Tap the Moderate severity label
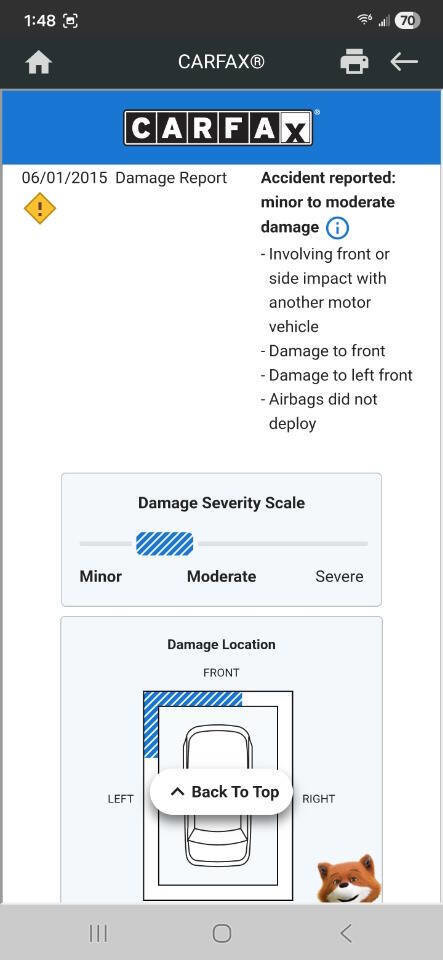 (x=222, y=576)
